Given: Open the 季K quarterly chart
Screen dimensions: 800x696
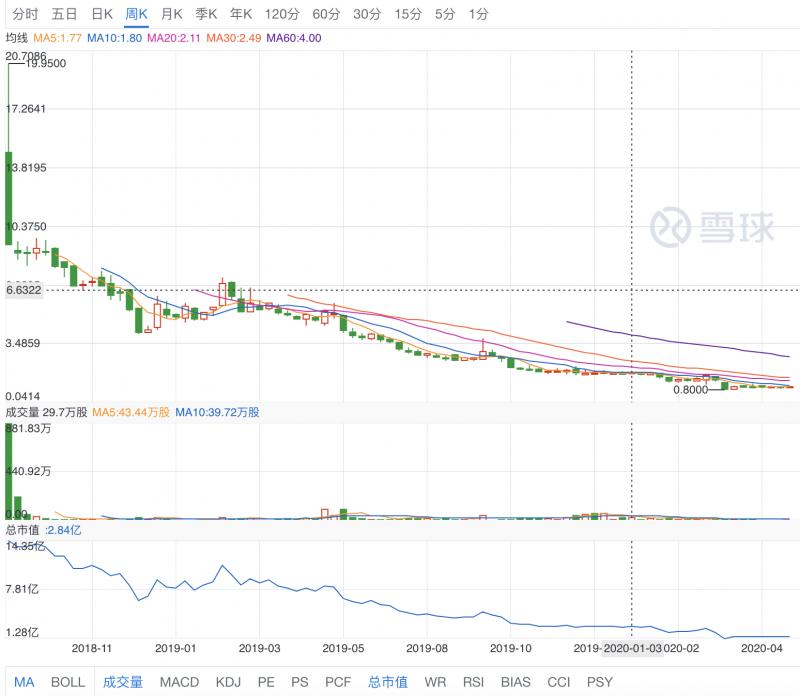Looking at the screenshot, I should point(206,14).
